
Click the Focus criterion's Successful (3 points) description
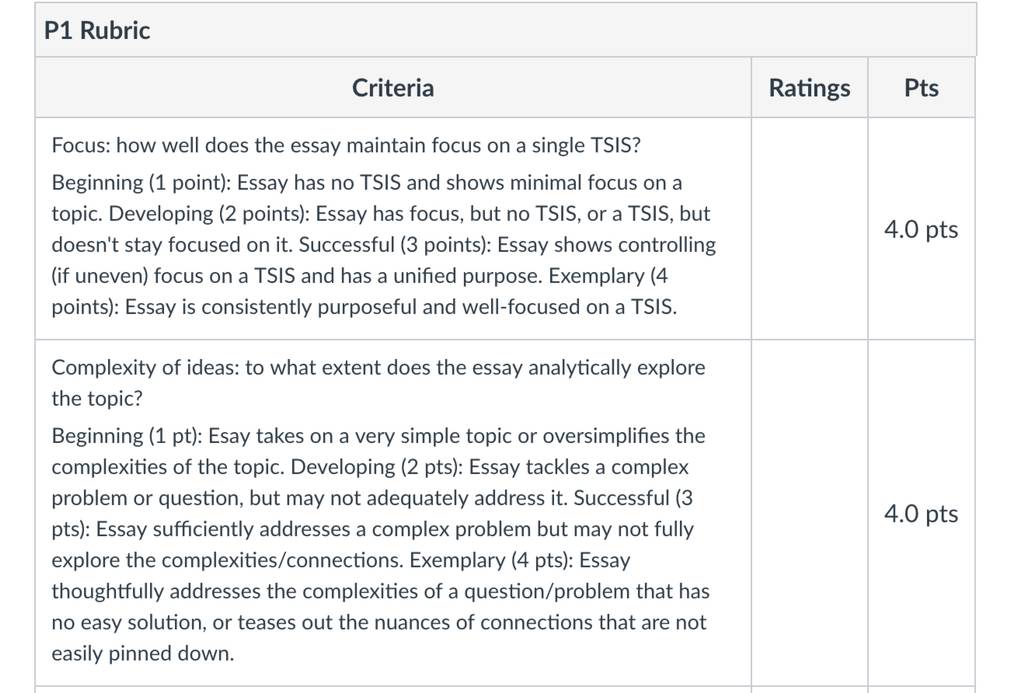pyautogui.click(x=383, y=260)
